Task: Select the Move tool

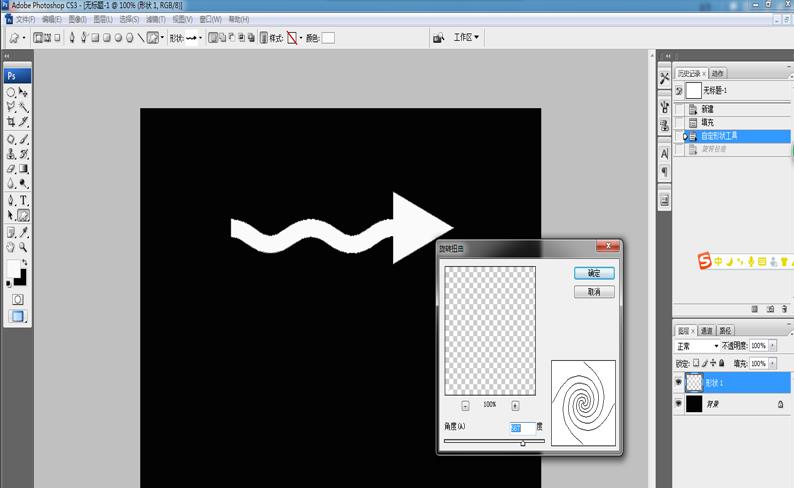Action: [x=23, y=92]
